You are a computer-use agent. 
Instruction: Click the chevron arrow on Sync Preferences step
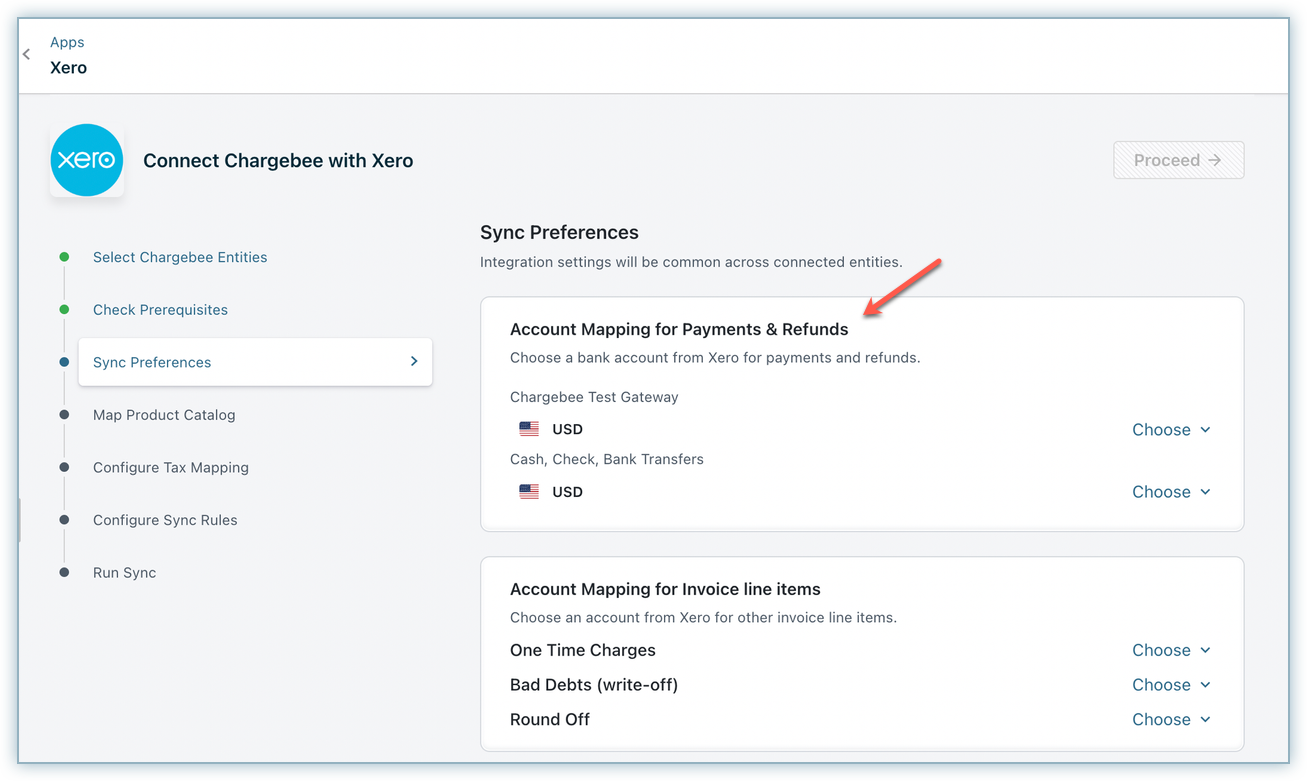coord(414,362)
